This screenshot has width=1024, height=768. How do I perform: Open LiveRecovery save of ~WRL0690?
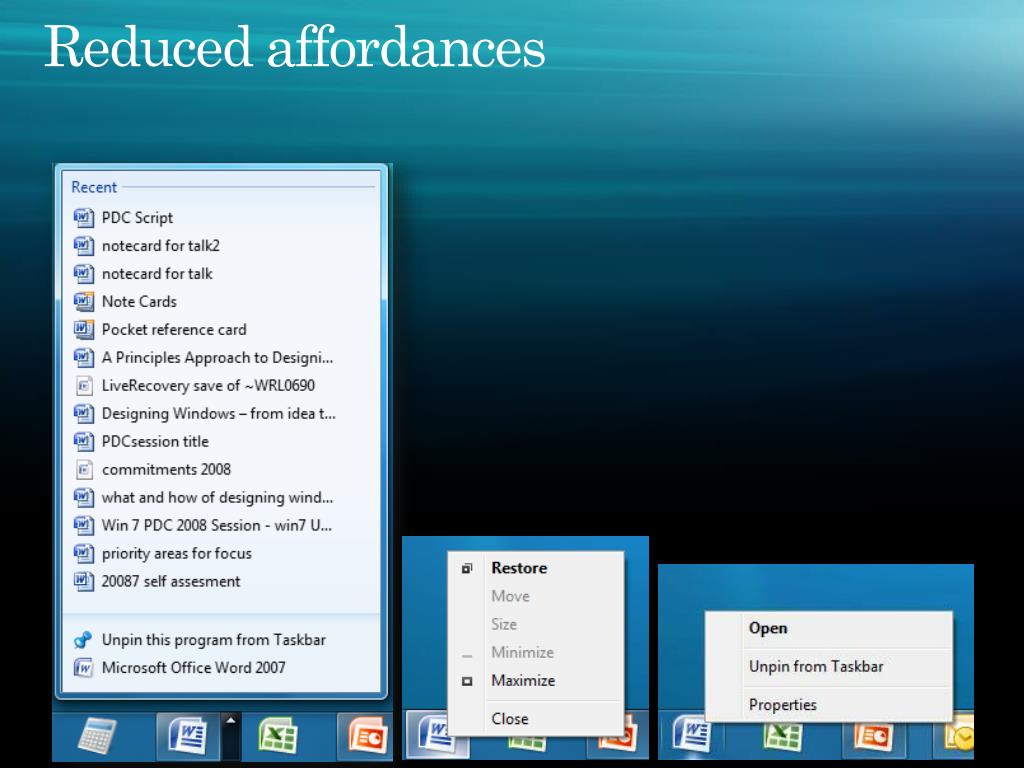tap(221, 385)
